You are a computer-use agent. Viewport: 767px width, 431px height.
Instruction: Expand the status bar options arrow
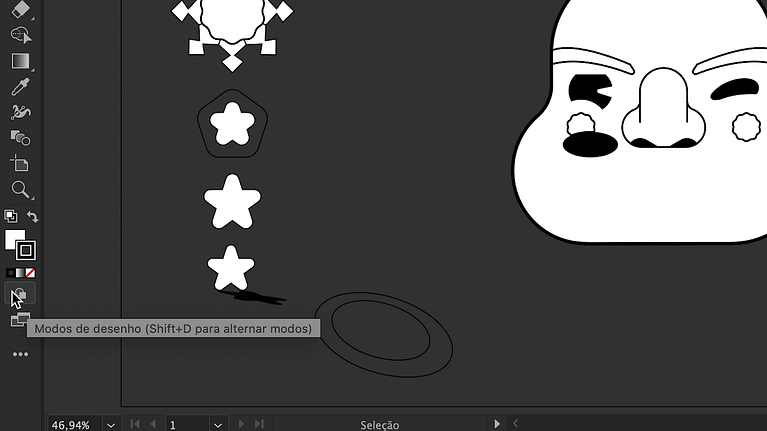pos(497,425)
